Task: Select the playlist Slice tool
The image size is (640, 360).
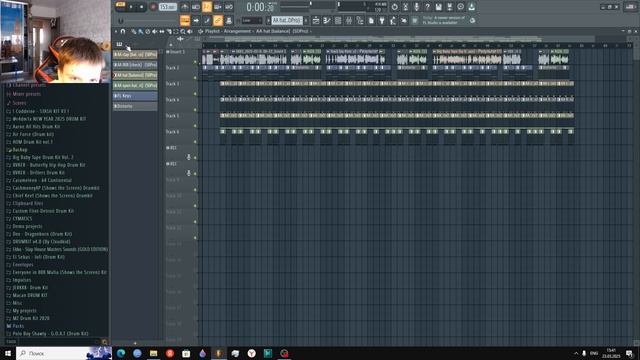Action: coord(169,31)
